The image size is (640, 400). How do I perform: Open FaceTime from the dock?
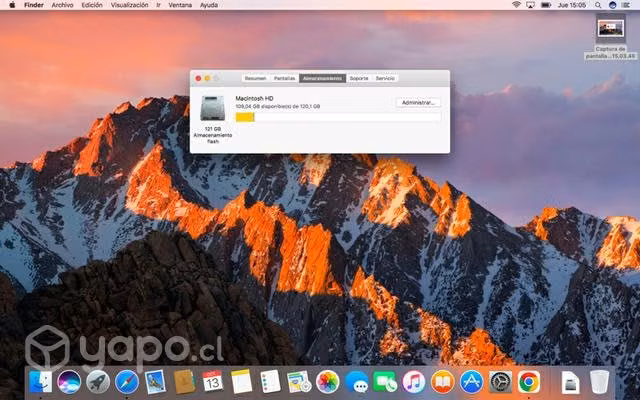click(x=385, y=382)
